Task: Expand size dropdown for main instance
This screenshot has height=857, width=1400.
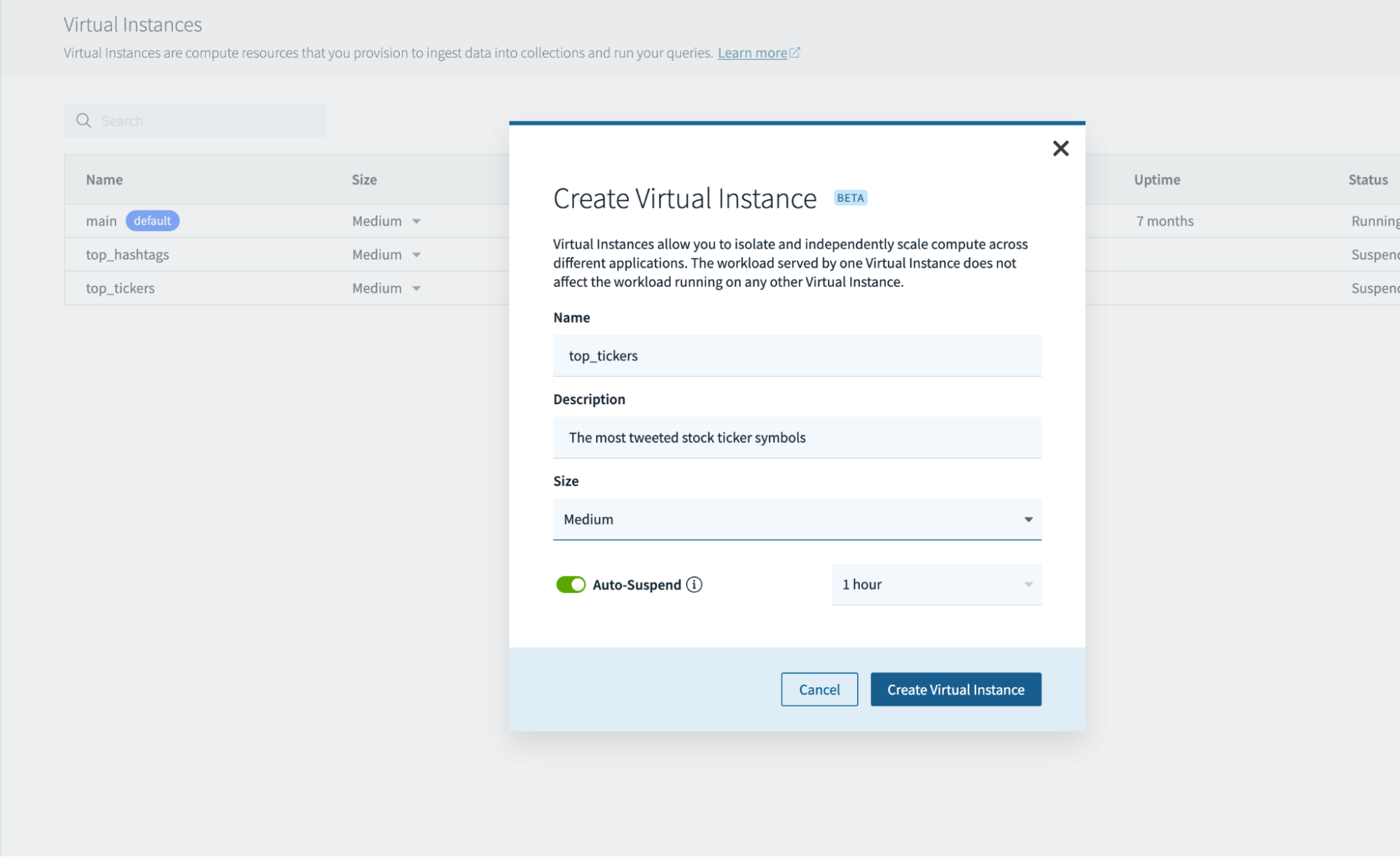Action: pyautogui.click(x=416, y=221)
